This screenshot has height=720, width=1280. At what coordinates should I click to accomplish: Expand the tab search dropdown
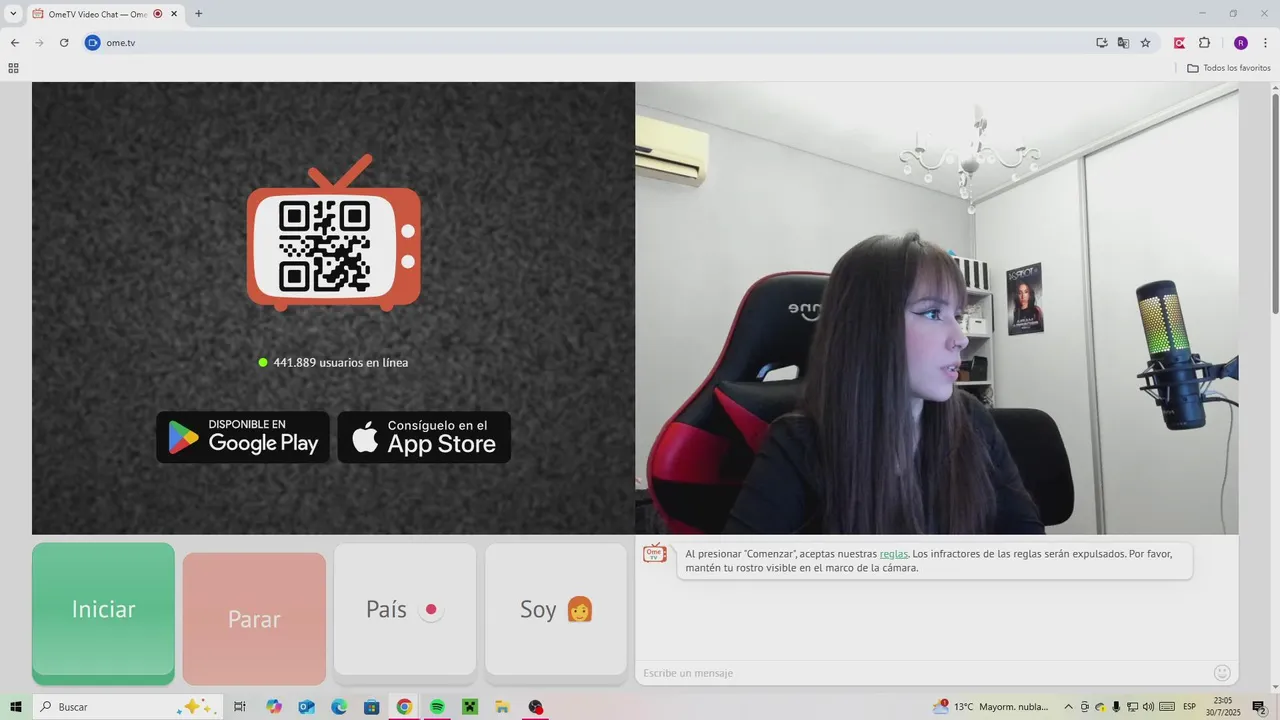[x=13, y=14]
